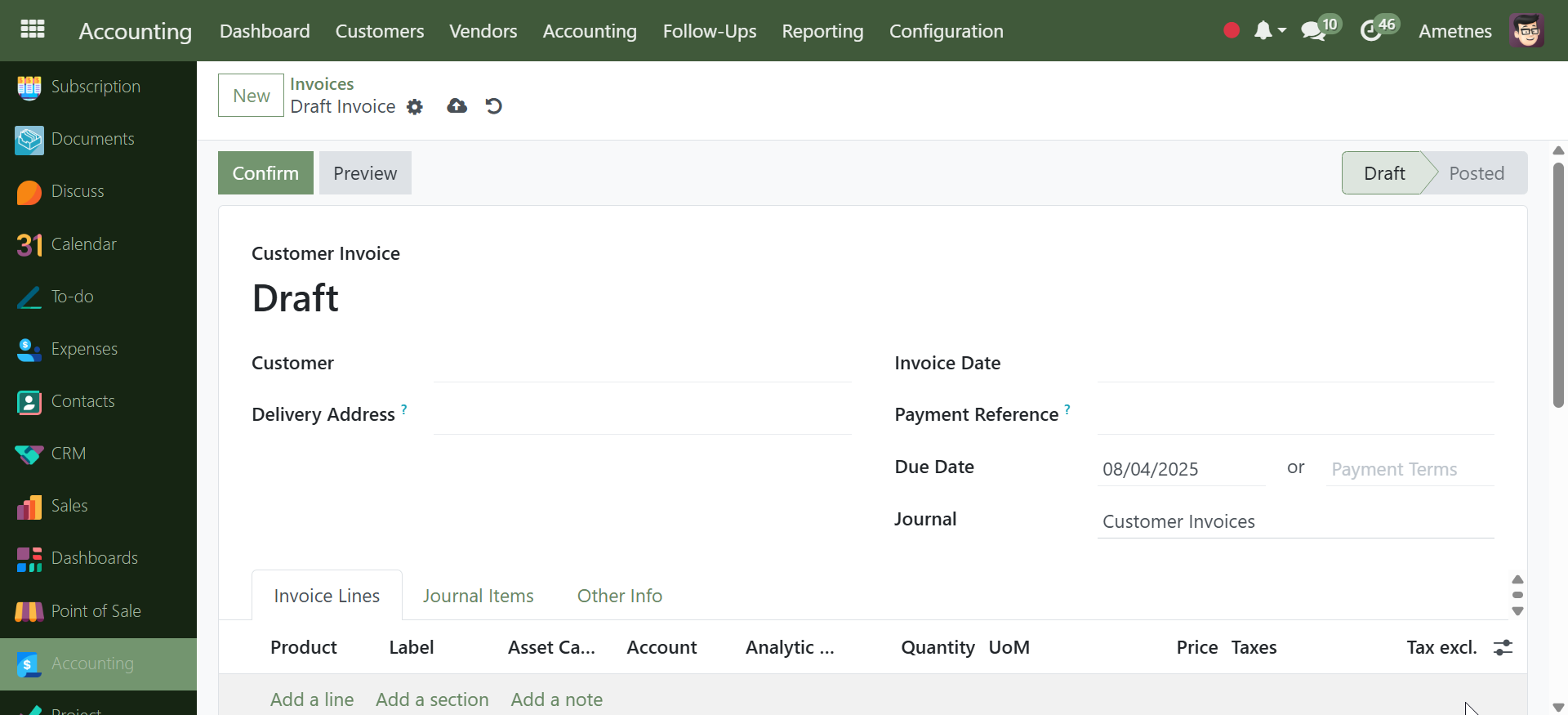Open the apps grid menu icon
The height and width of the screenshot is (715, 1568).
tap(33, 30)
